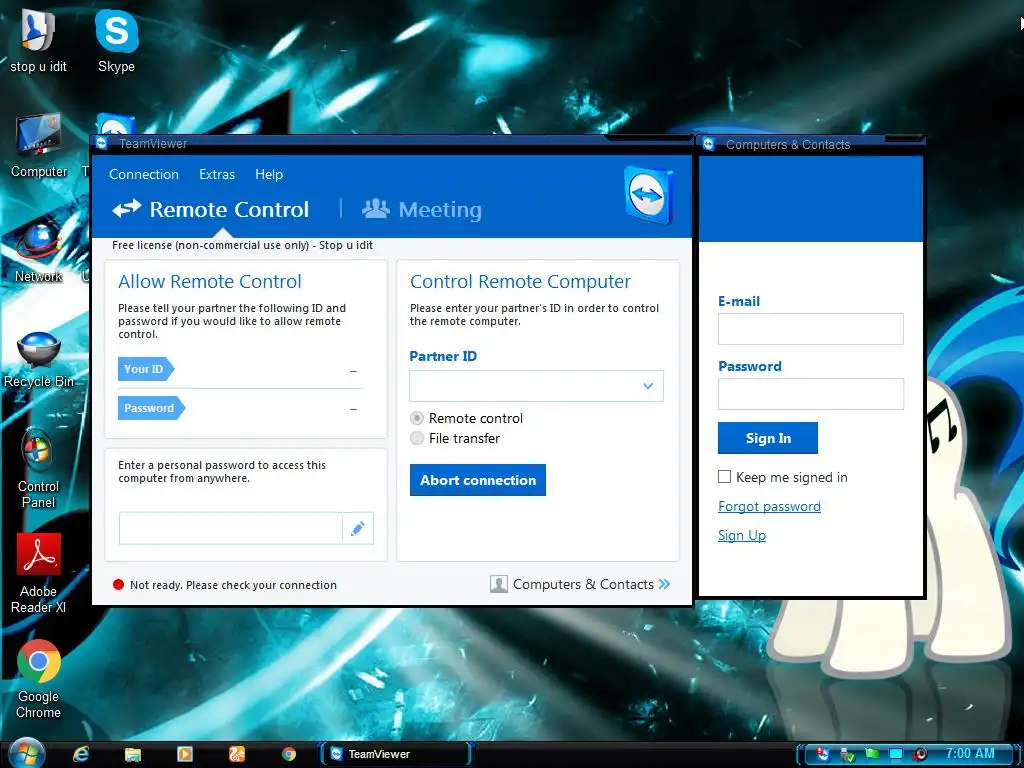1024x768 pixels.
Task: Check Keep me signed in
Action: pyautogui.click(x=724, y=477)
